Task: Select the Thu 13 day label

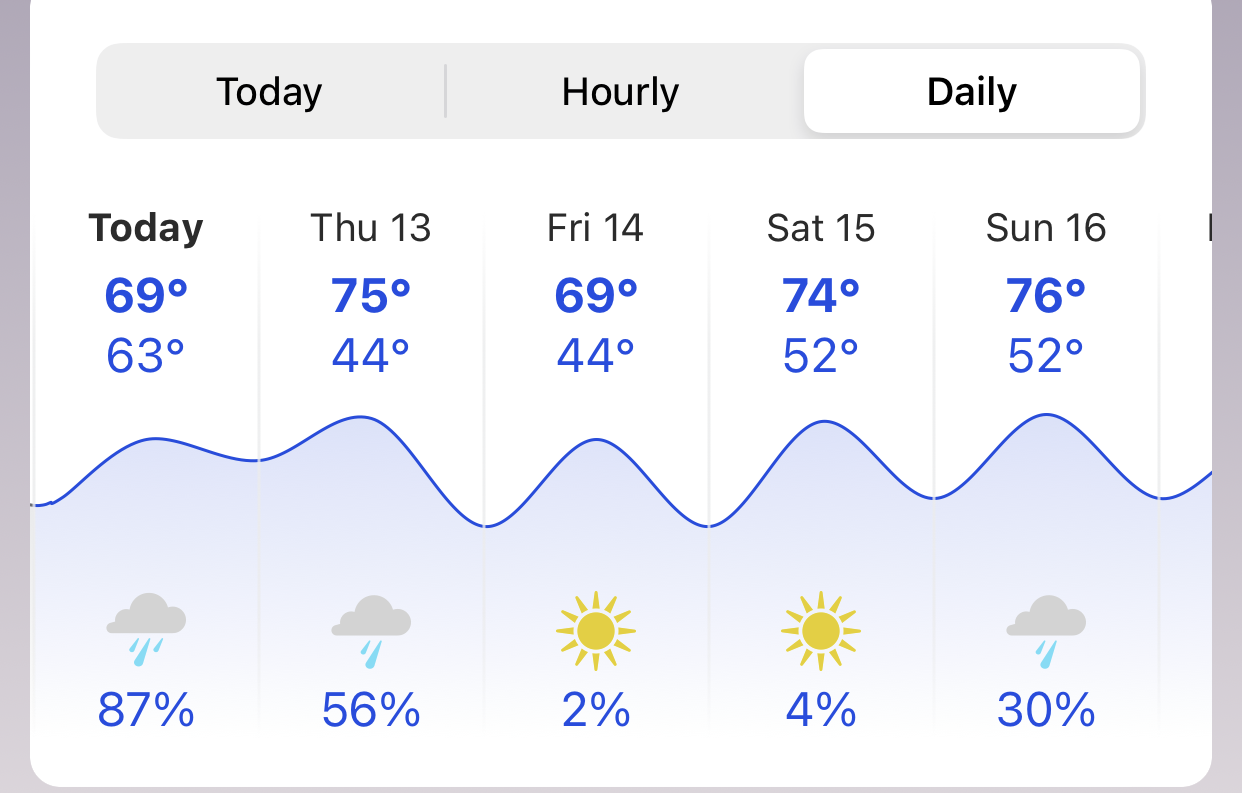Action: (371, 228)
